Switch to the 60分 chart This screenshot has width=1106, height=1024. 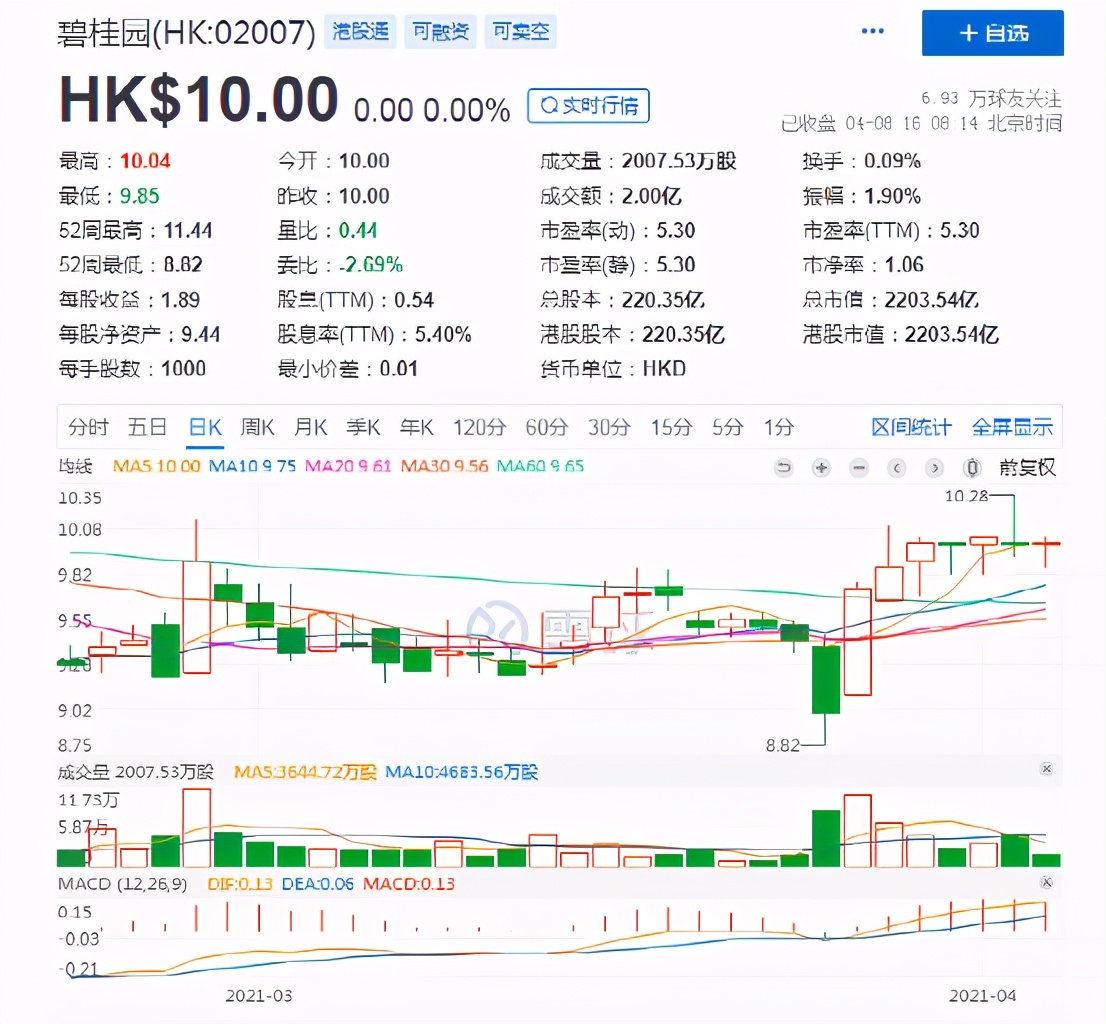point(547,427)
